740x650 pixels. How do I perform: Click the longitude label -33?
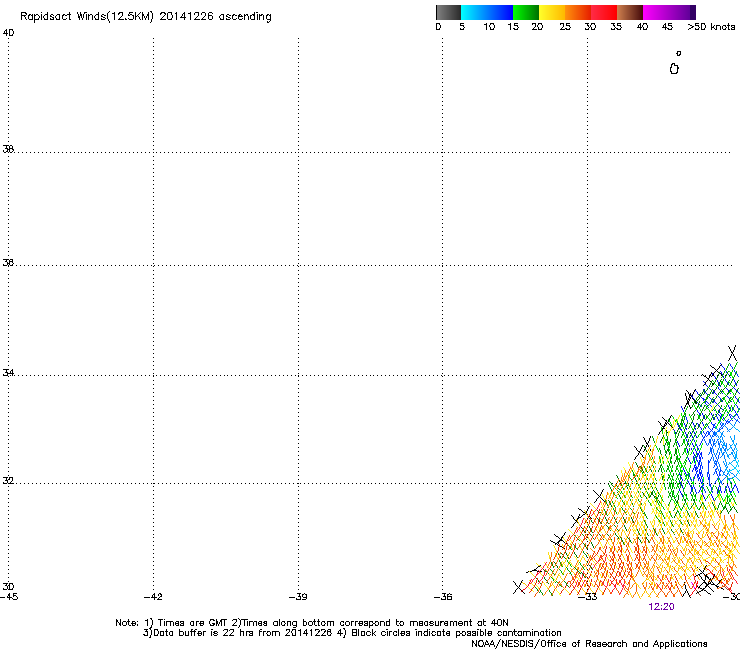tap(588, 597)
